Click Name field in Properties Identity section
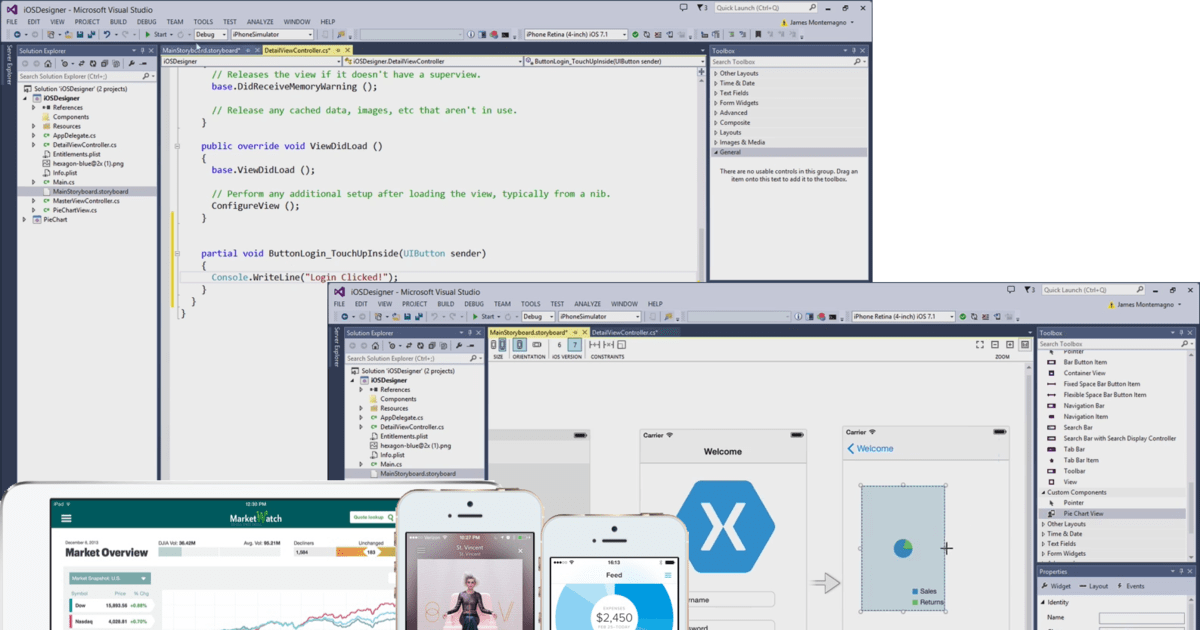 [x=1141, y=619]
